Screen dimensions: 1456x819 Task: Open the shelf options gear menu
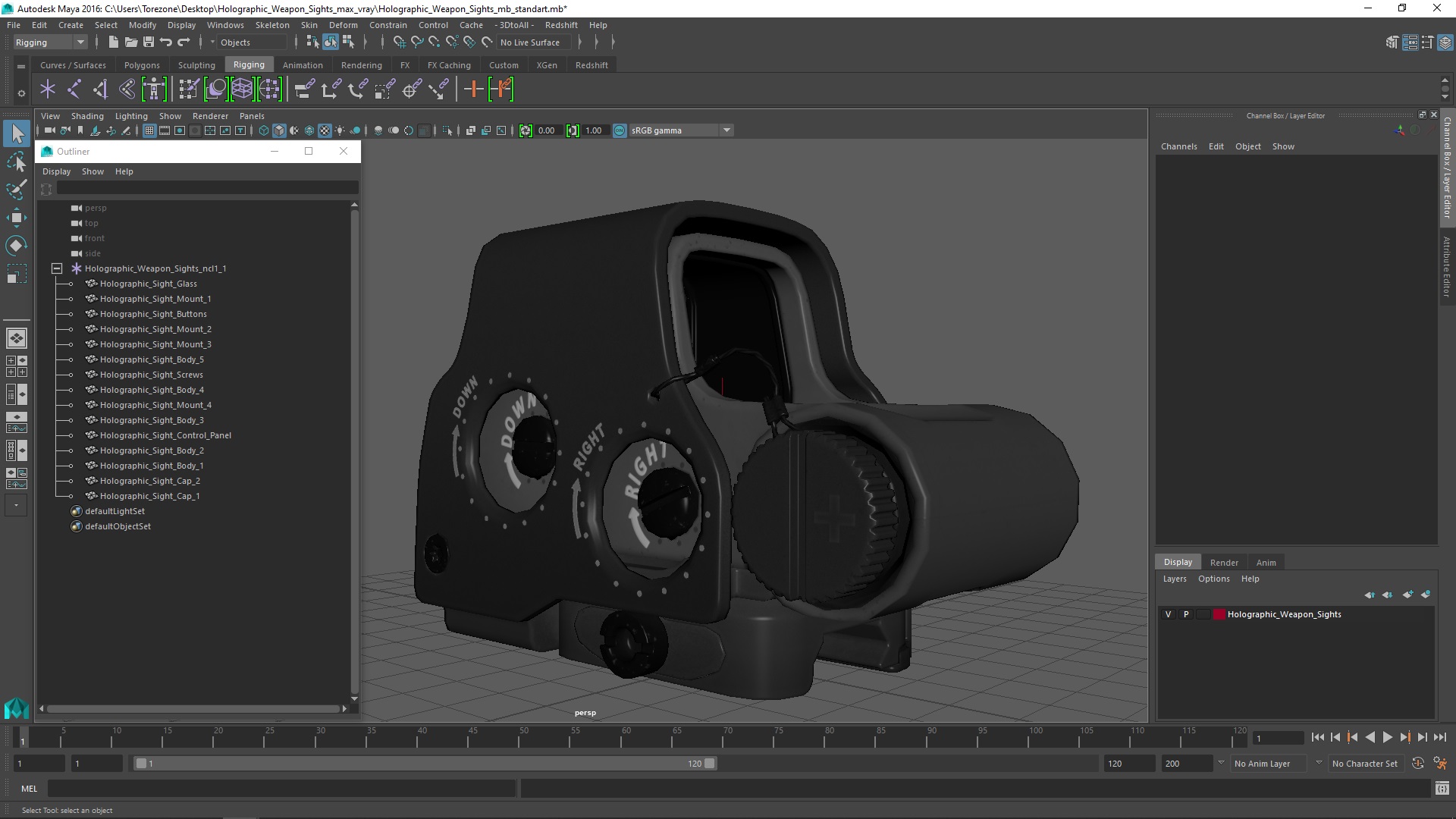coord(21,93)
